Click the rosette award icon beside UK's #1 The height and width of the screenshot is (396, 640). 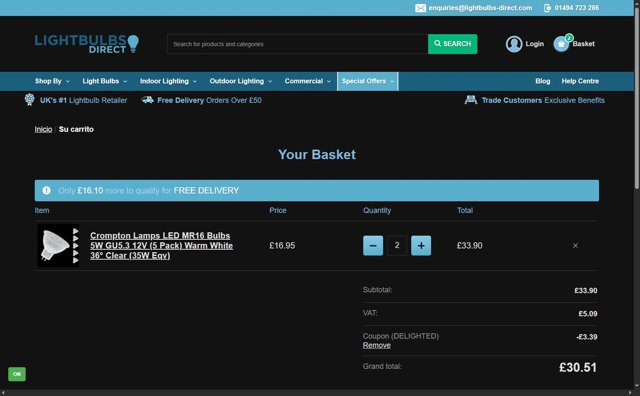click(29, 100)
